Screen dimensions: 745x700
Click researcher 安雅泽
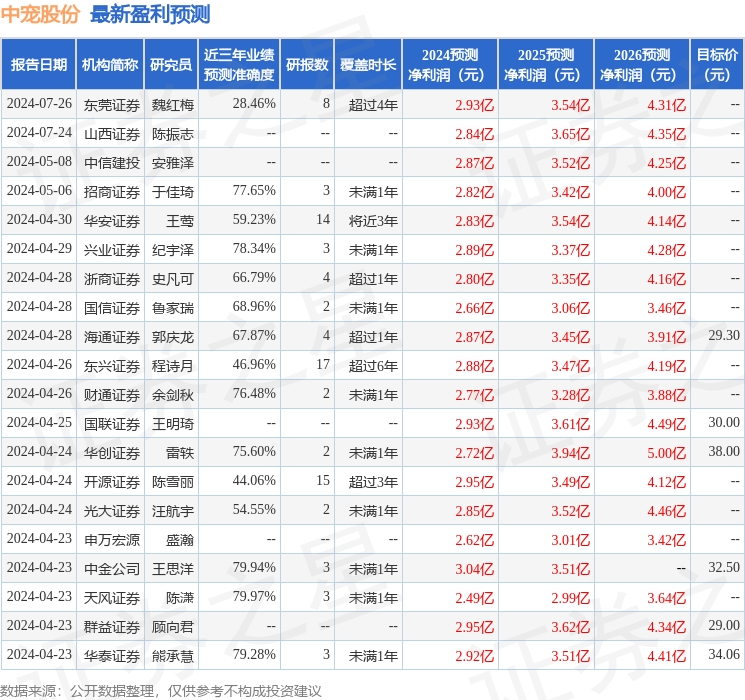(x=172, y=163)
